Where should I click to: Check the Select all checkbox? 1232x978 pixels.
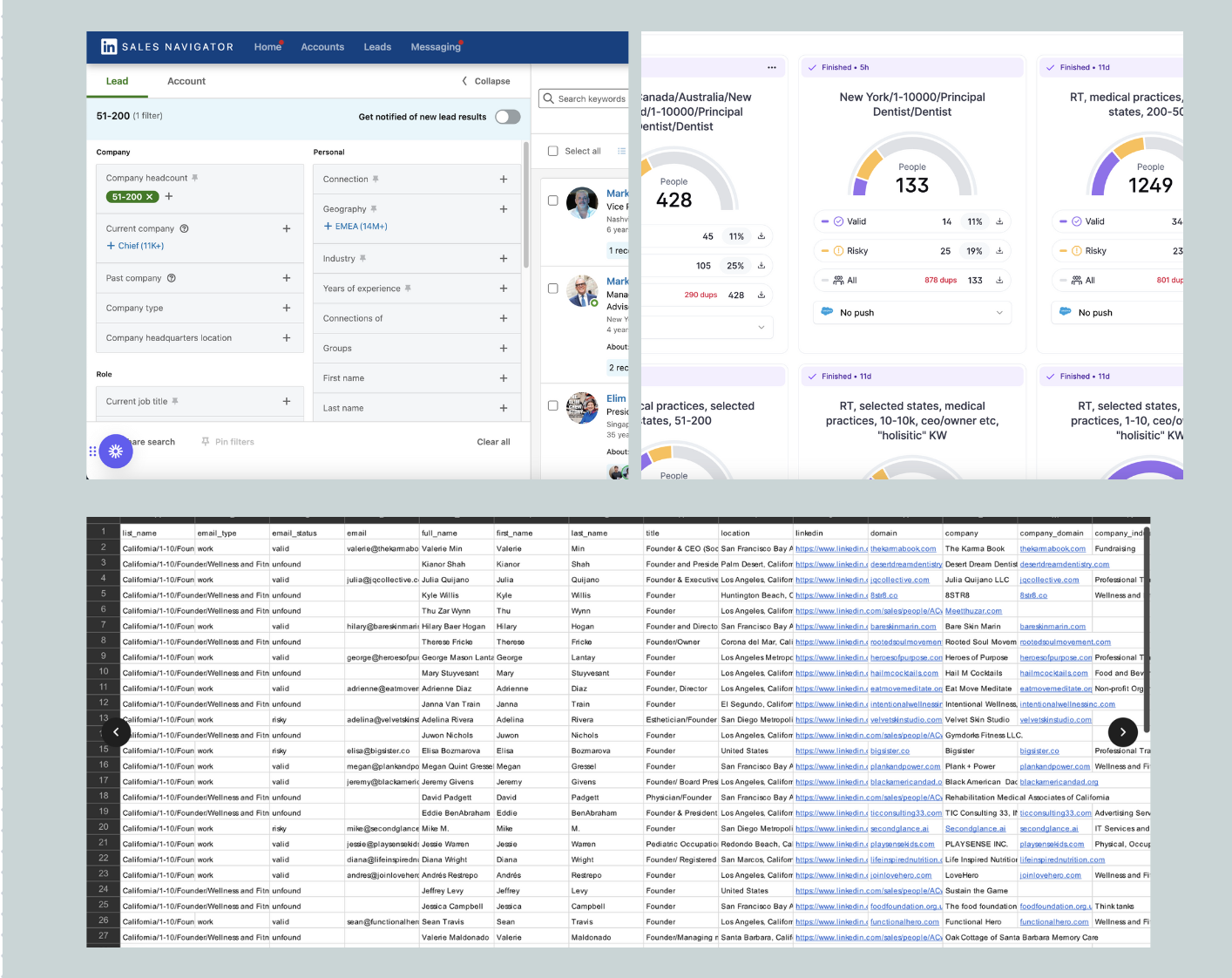tap(552, 151)
